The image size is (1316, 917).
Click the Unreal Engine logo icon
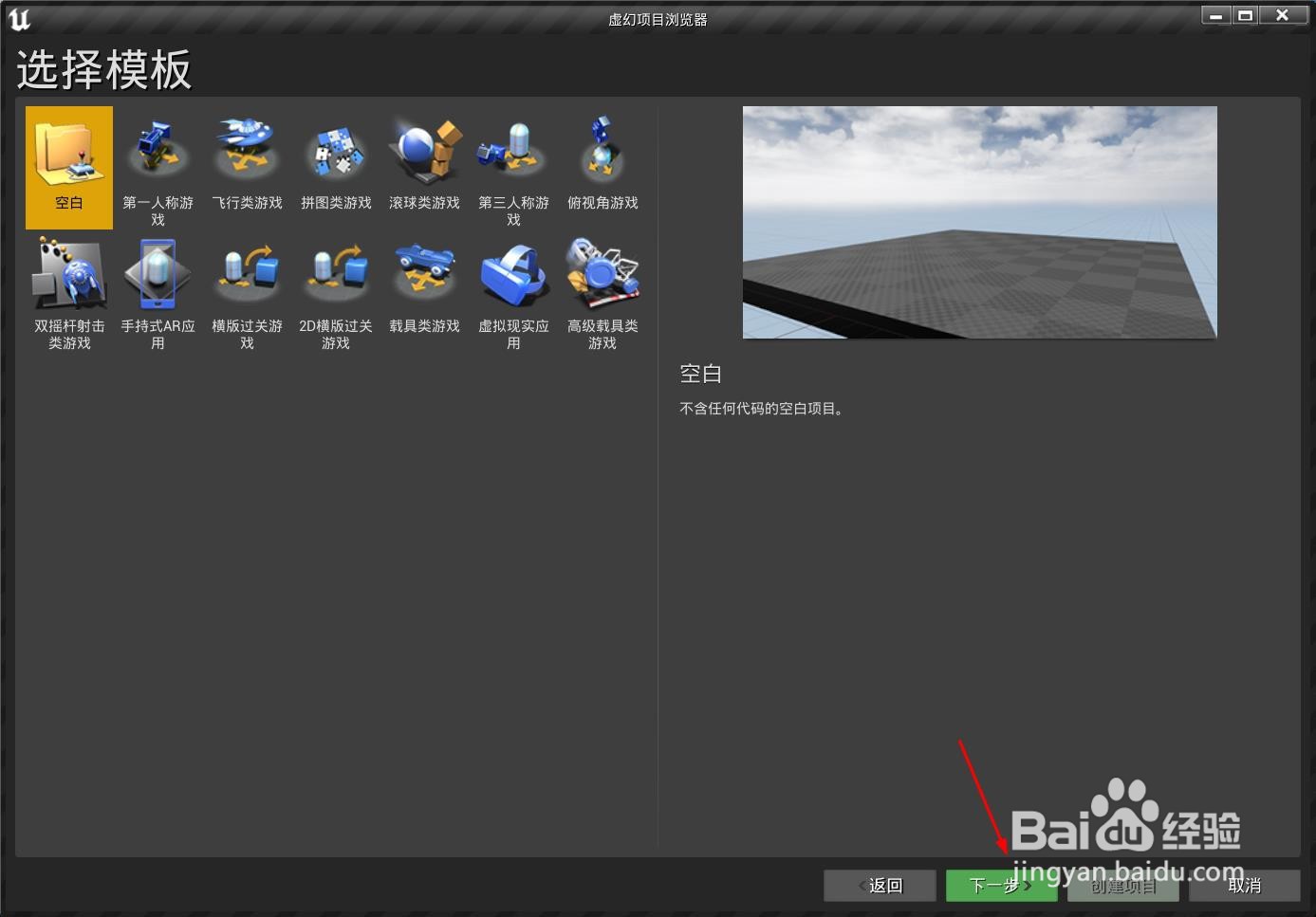click(x=19, y=19)
